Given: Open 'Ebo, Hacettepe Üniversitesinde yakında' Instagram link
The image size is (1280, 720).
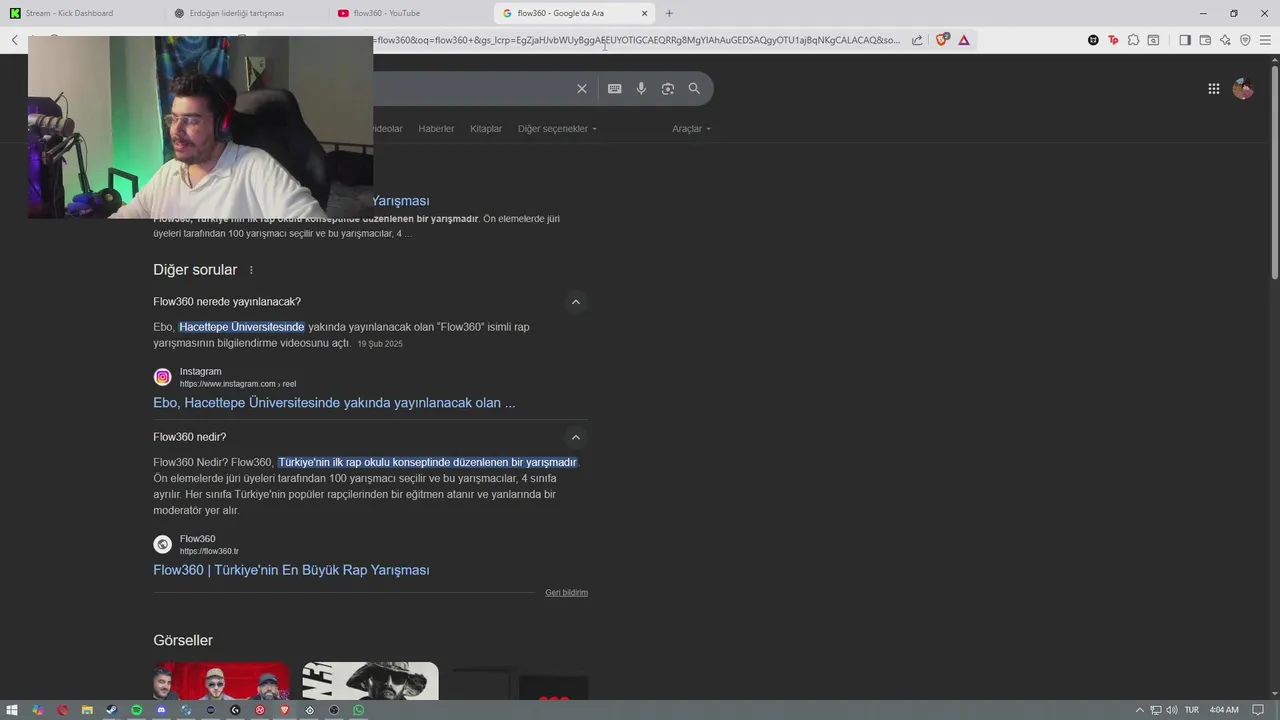Looking at the screenshot, I should coord(334,403).
